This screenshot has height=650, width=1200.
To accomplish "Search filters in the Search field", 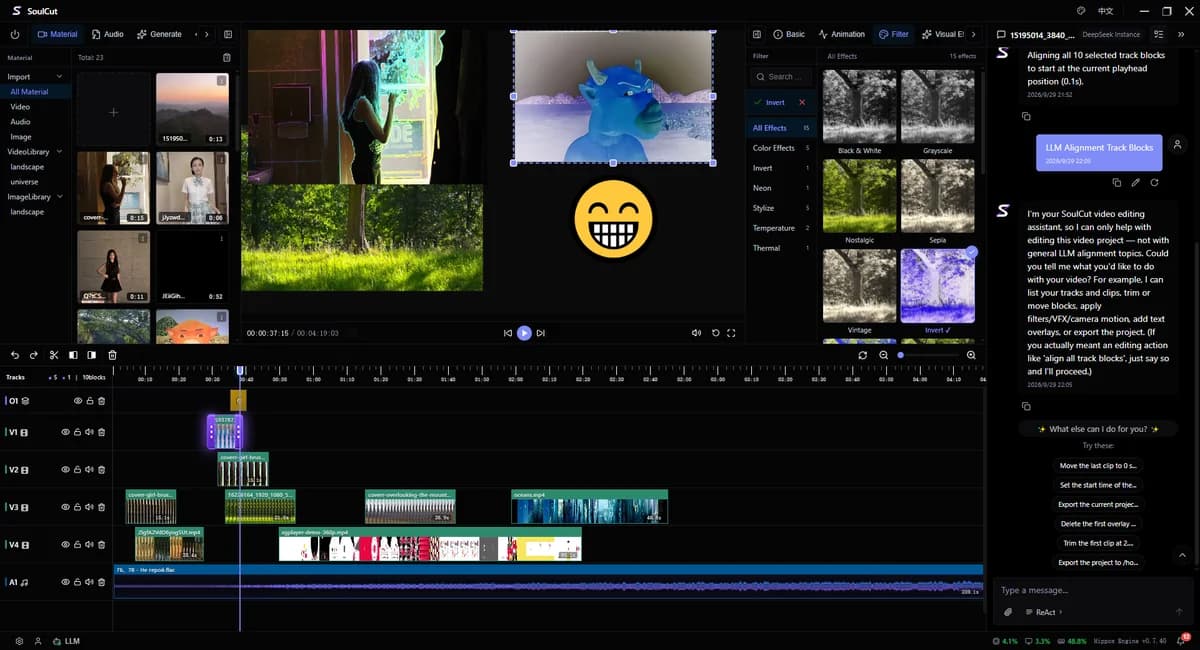I will coord(783,76).
